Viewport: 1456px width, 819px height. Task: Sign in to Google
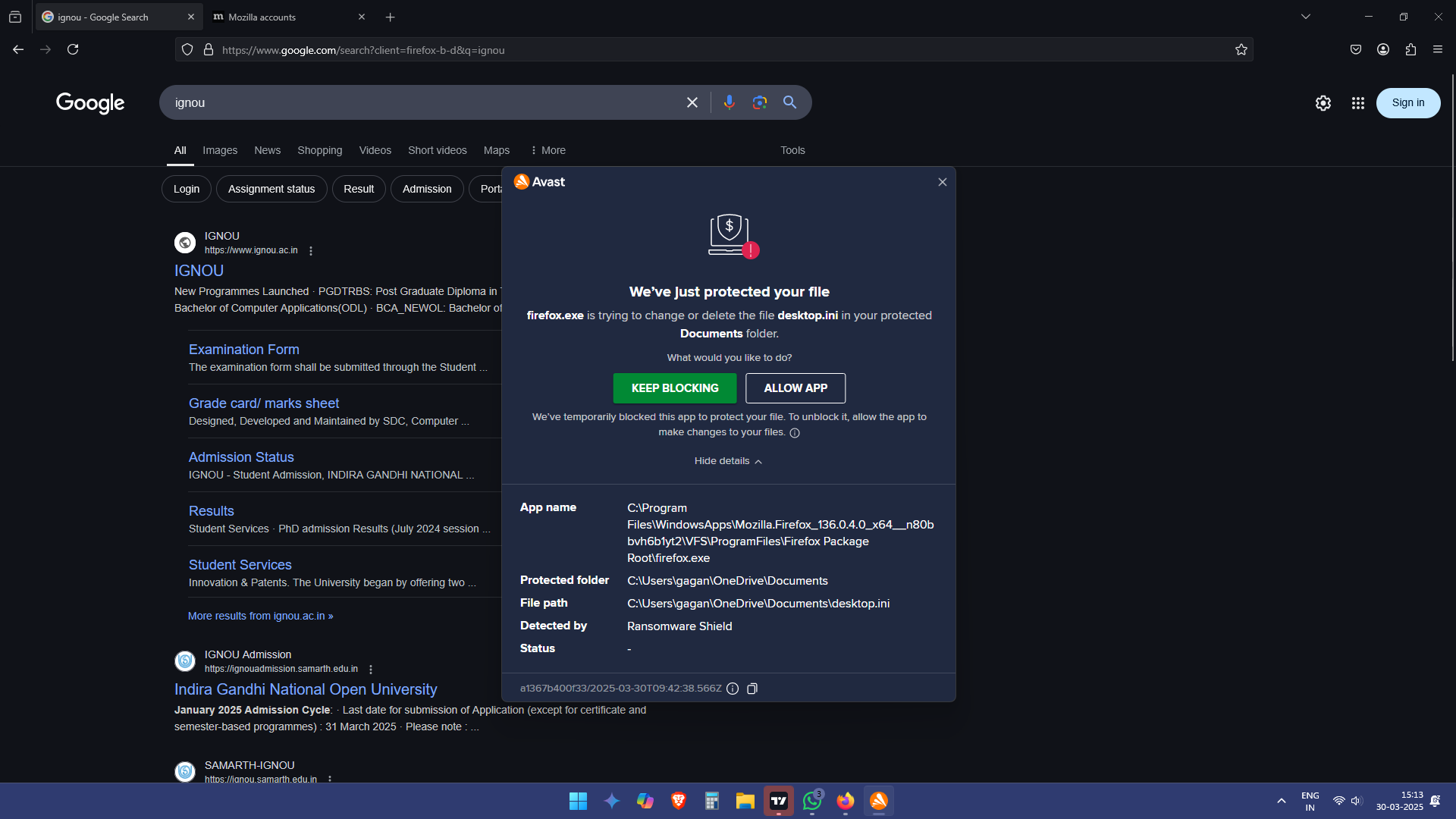[x=1408, y=103]
